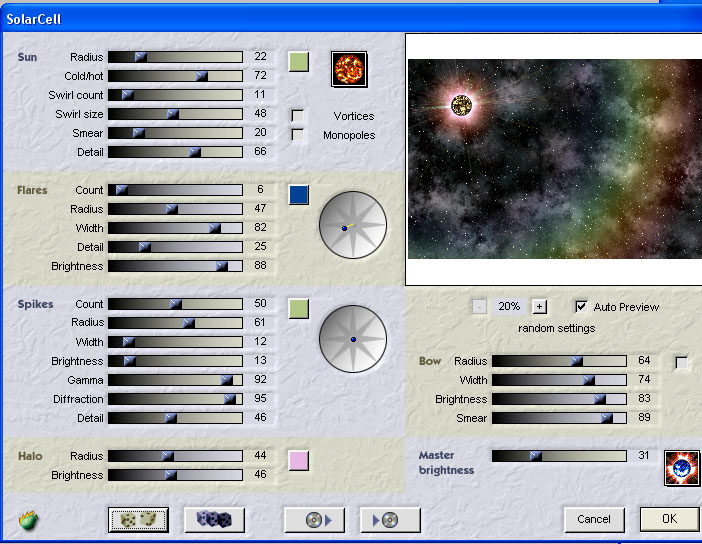Toggle the Bow checkbox
The width and height of the screenshot is (702, 544).
[x=682, y=363]
